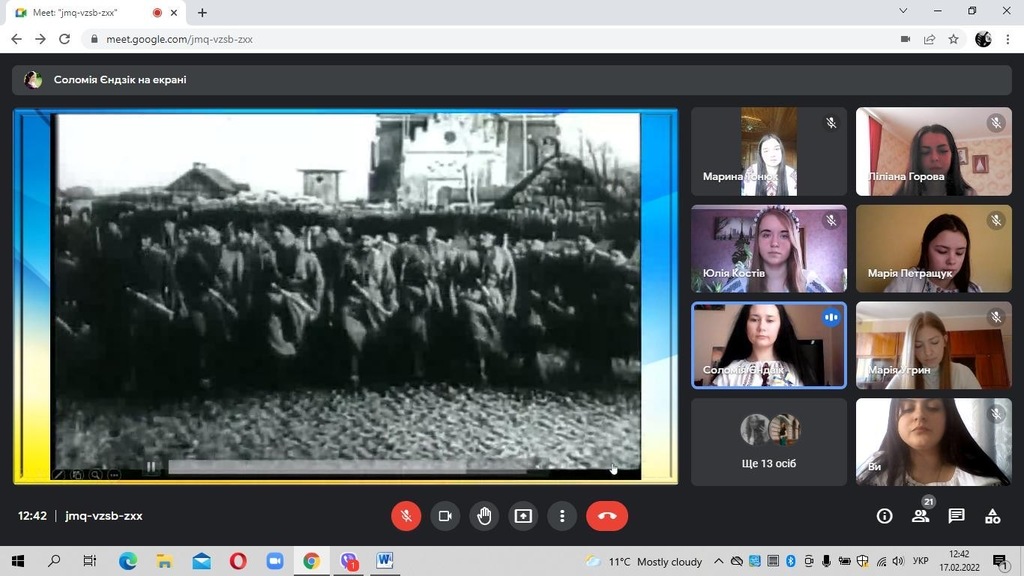Open the Chrome tab search chevron
Viewport: 1024px width, 576px height.
[903, 11]
